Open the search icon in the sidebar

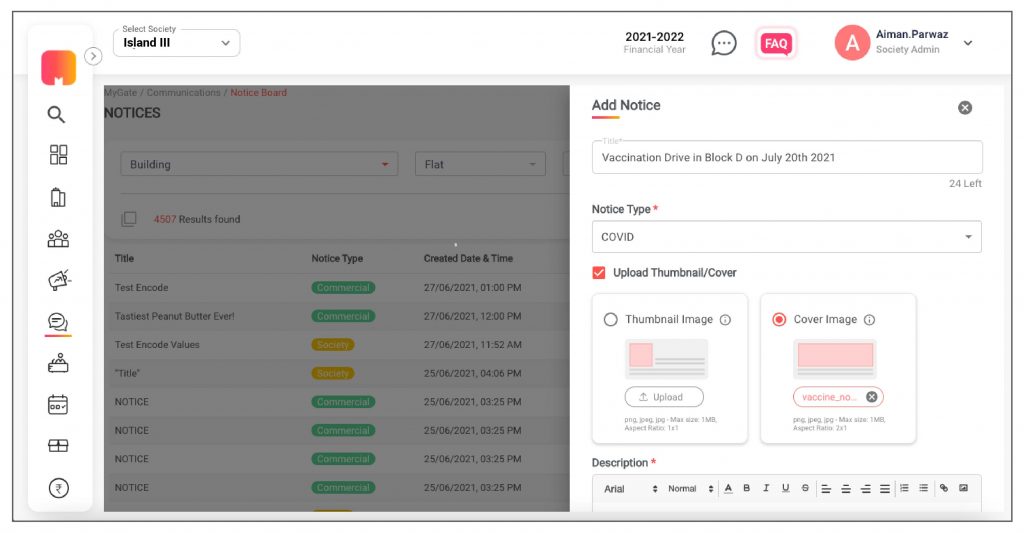point(57,114)
